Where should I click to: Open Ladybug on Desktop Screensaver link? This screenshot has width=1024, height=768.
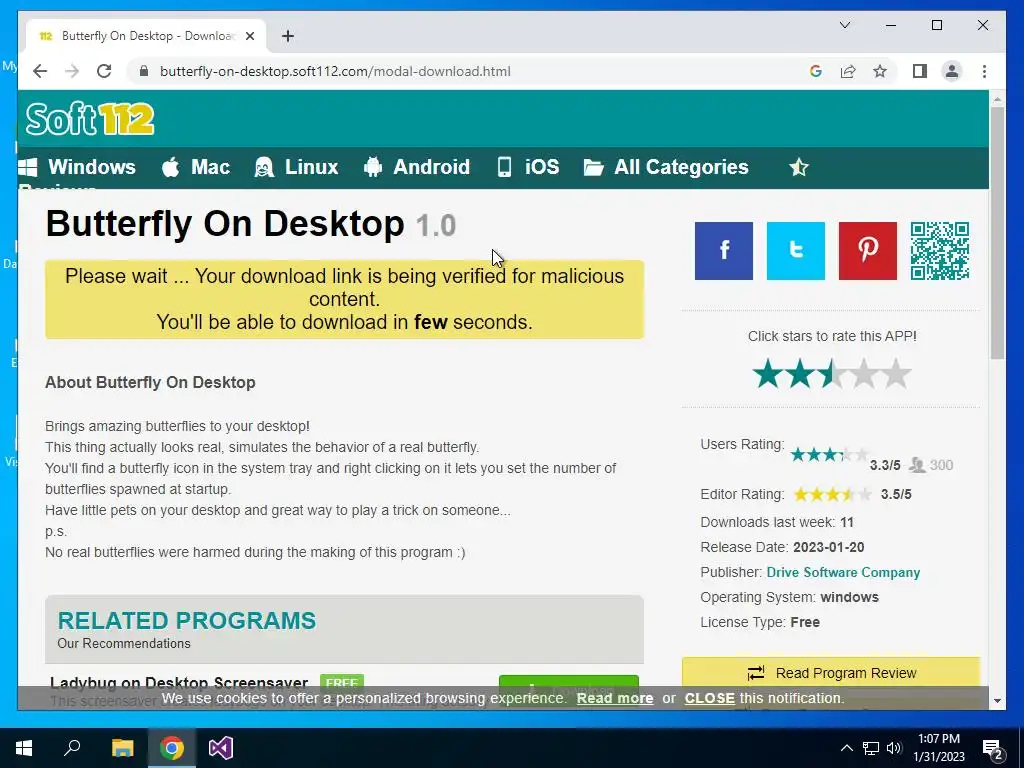point(179,683)
